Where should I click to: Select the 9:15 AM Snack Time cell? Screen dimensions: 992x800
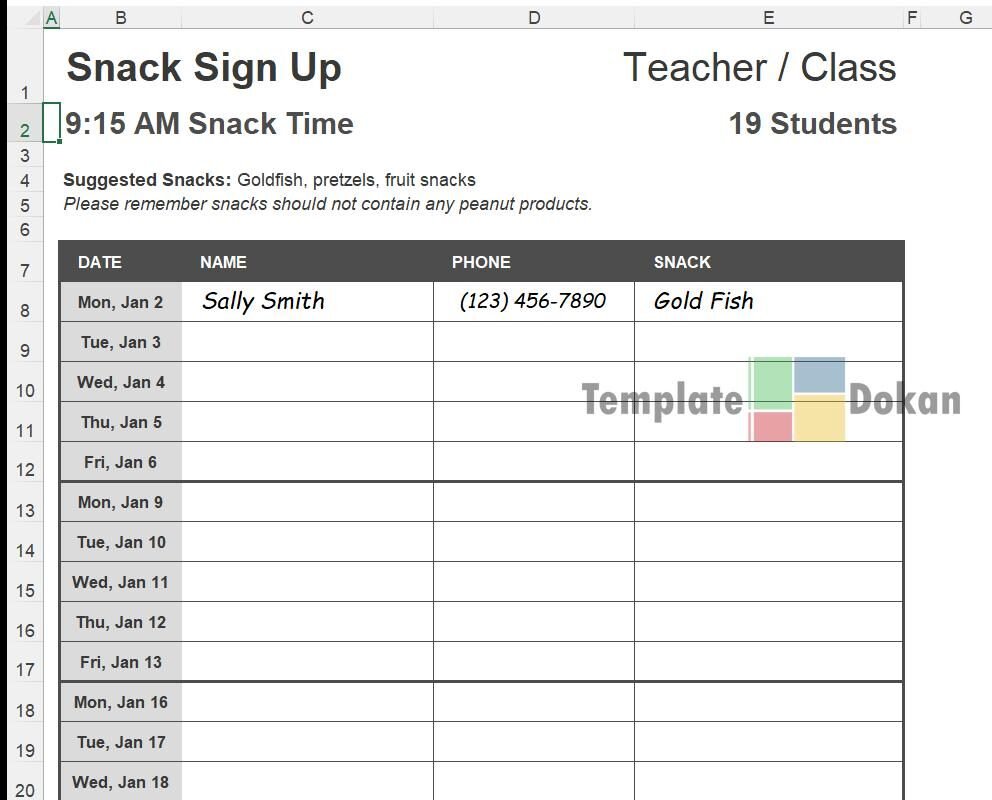tap(209, 124)
